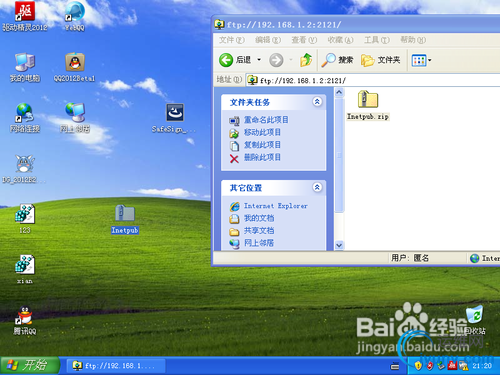Open the 帮助 menu

click(x=413, y=40)
